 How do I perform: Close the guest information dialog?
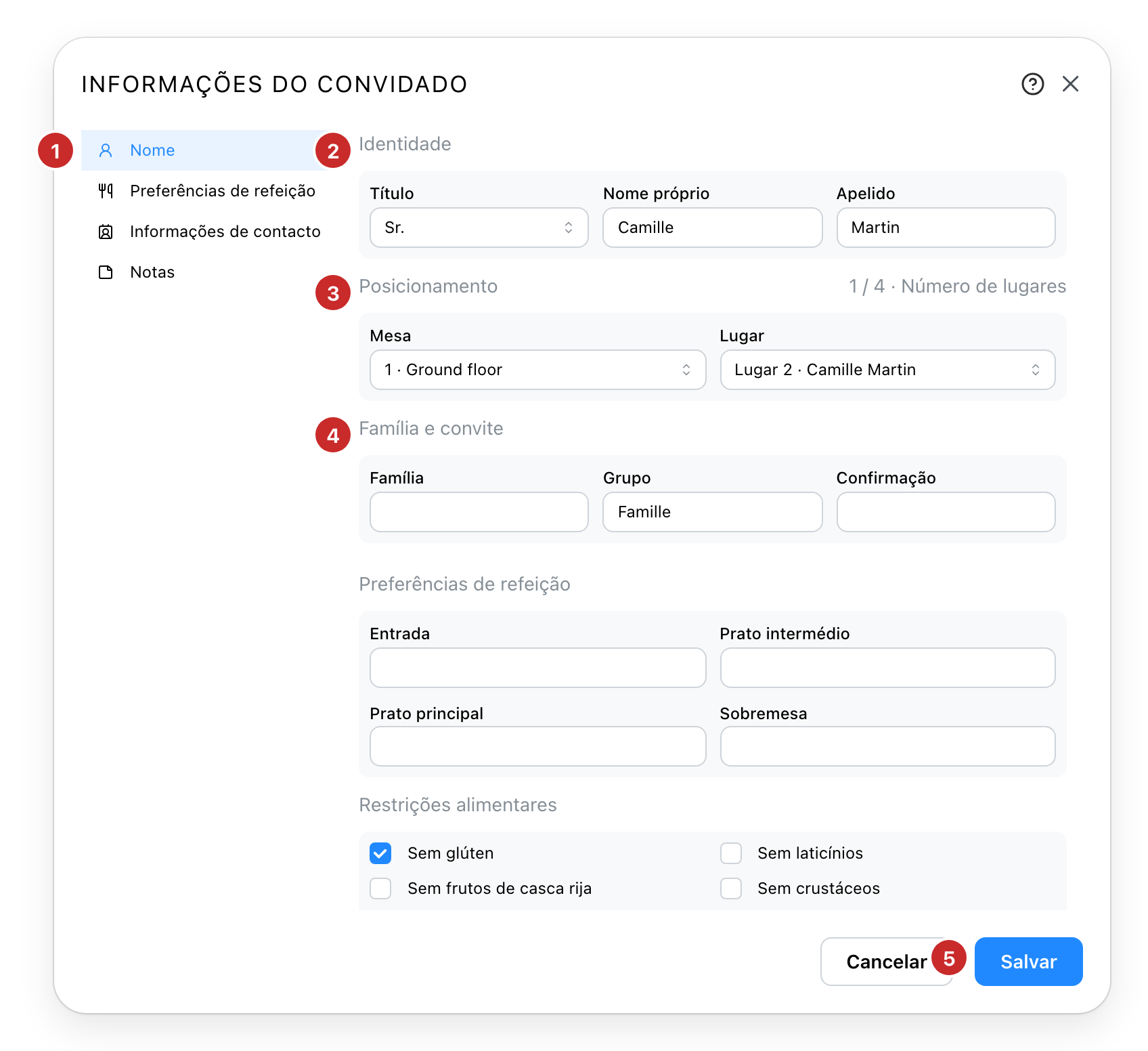pyautogui.click(x=1070, y=84)
